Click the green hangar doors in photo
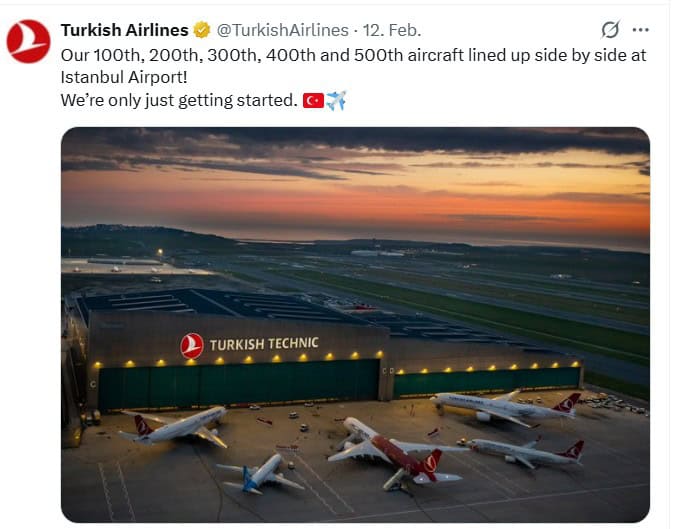The height and width of the screenshot is (529, 686). coord(240,383)
